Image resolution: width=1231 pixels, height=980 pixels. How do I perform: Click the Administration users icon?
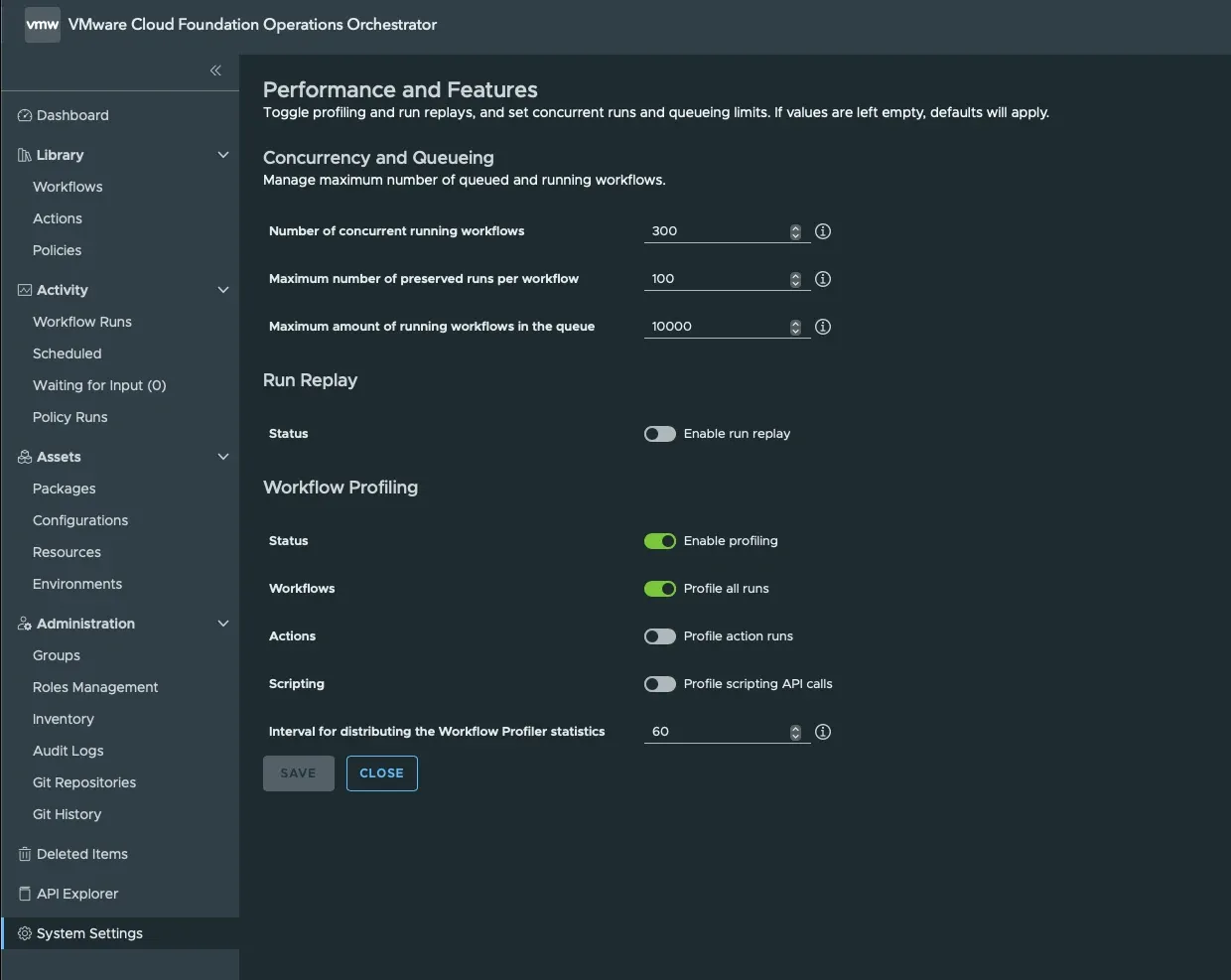pyautogui.click(x=25, y=624)
